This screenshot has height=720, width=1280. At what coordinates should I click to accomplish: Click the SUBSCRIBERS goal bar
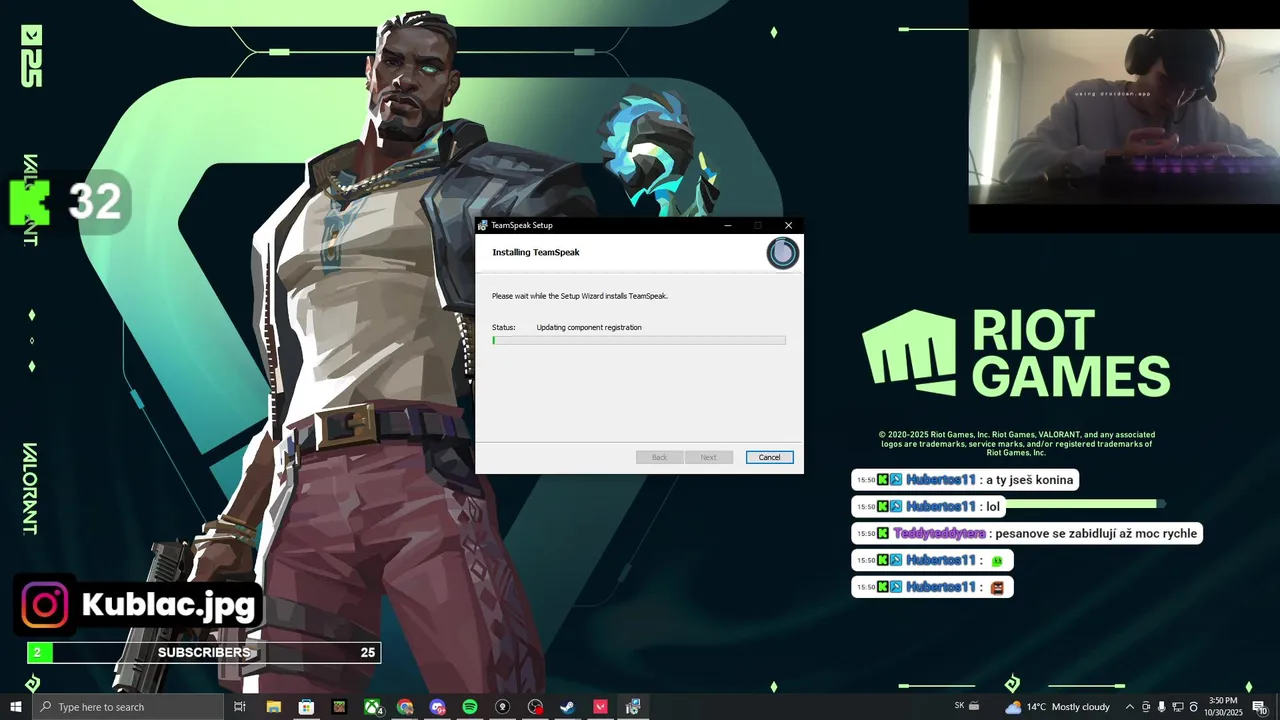click(204, 653)
